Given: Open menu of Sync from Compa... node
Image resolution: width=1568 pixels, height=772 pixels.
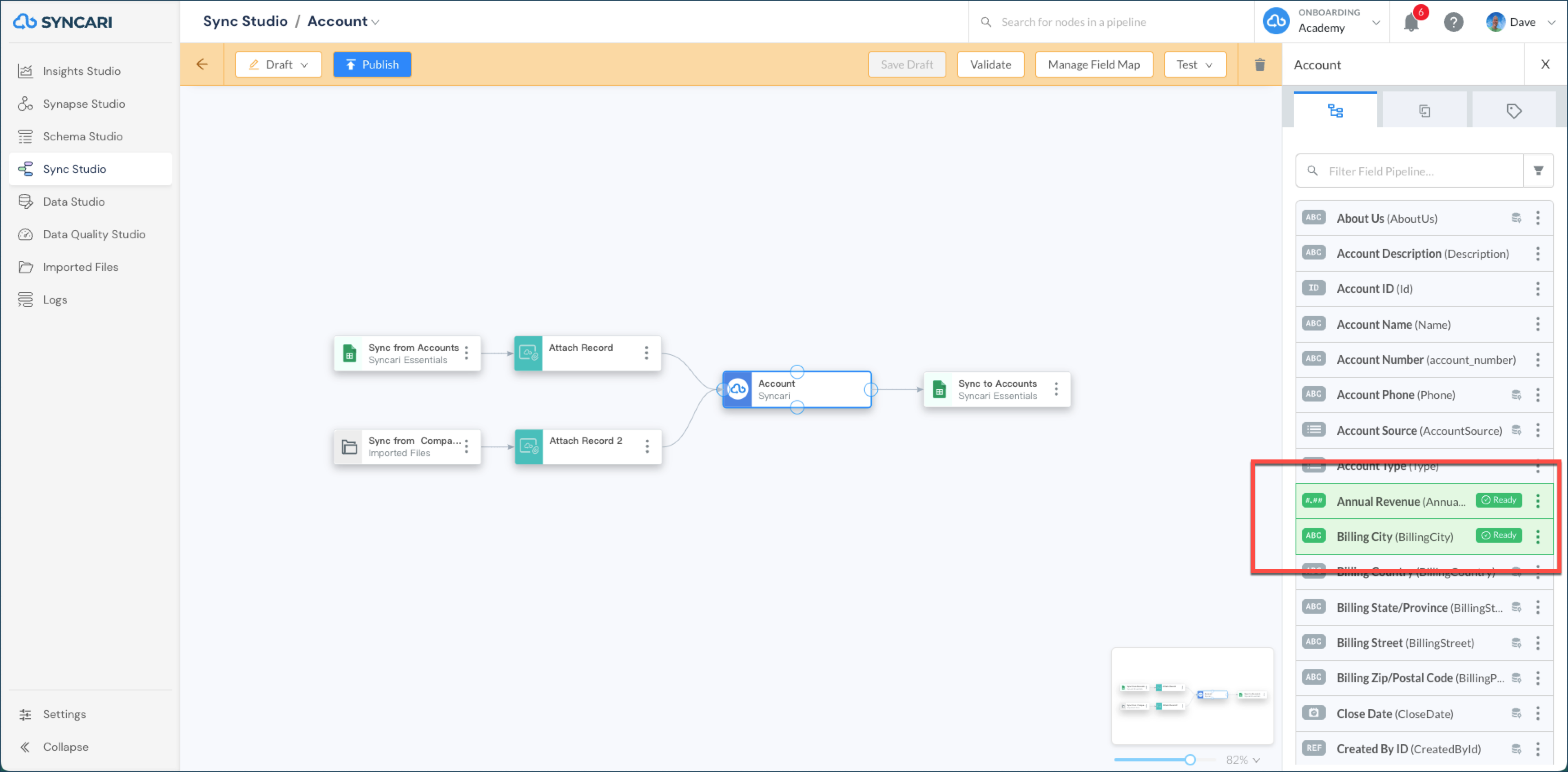Looking at the screenshot, I should click(x=466, y=446).
